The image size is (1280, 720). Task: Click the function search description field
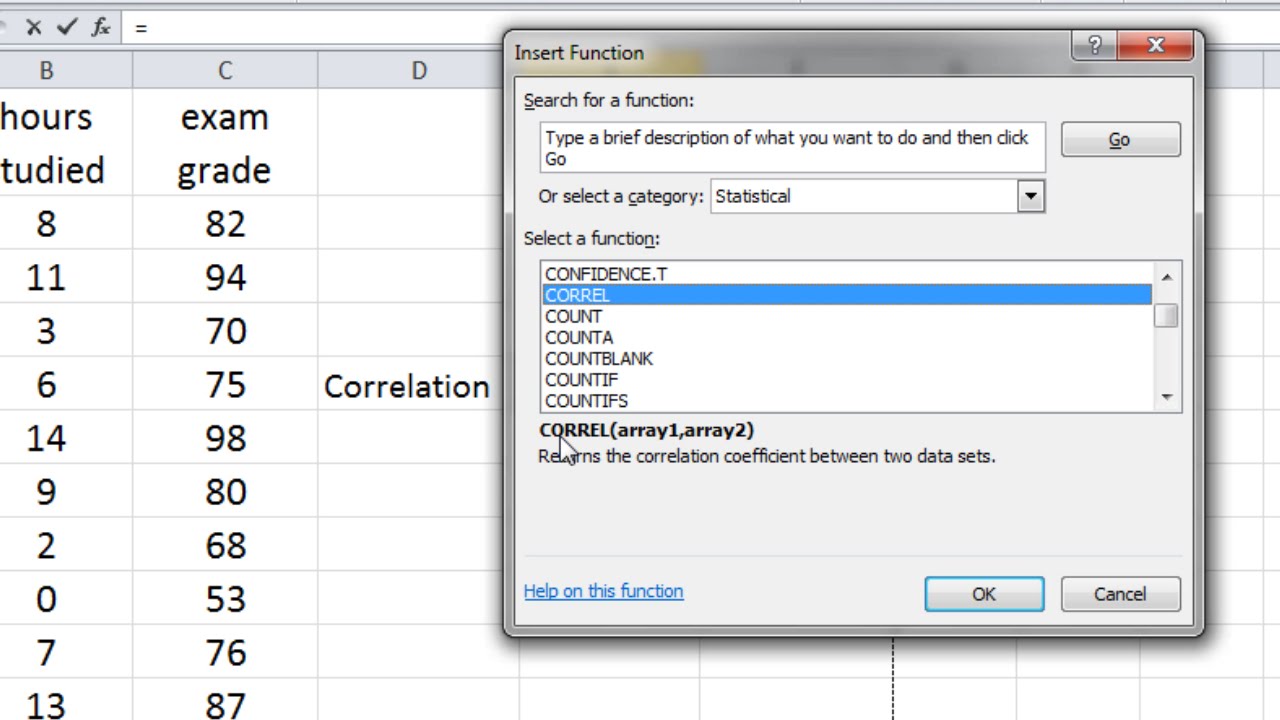pyautogui.click(x=792, y=148)
